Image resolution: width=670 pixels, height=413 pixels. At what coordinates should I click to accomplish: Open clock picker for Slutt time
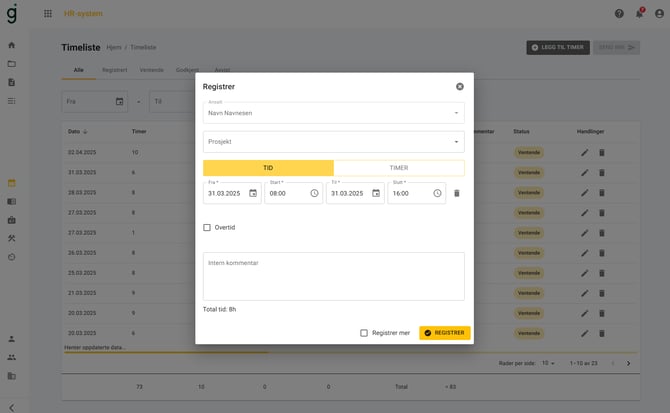coord(437,193)
